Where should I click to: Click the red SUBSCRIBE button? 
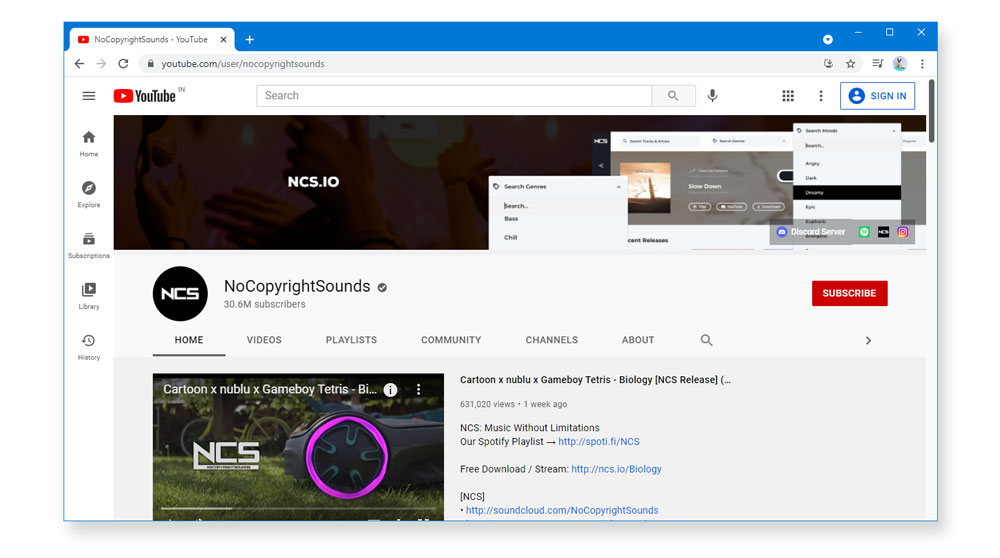849,293
